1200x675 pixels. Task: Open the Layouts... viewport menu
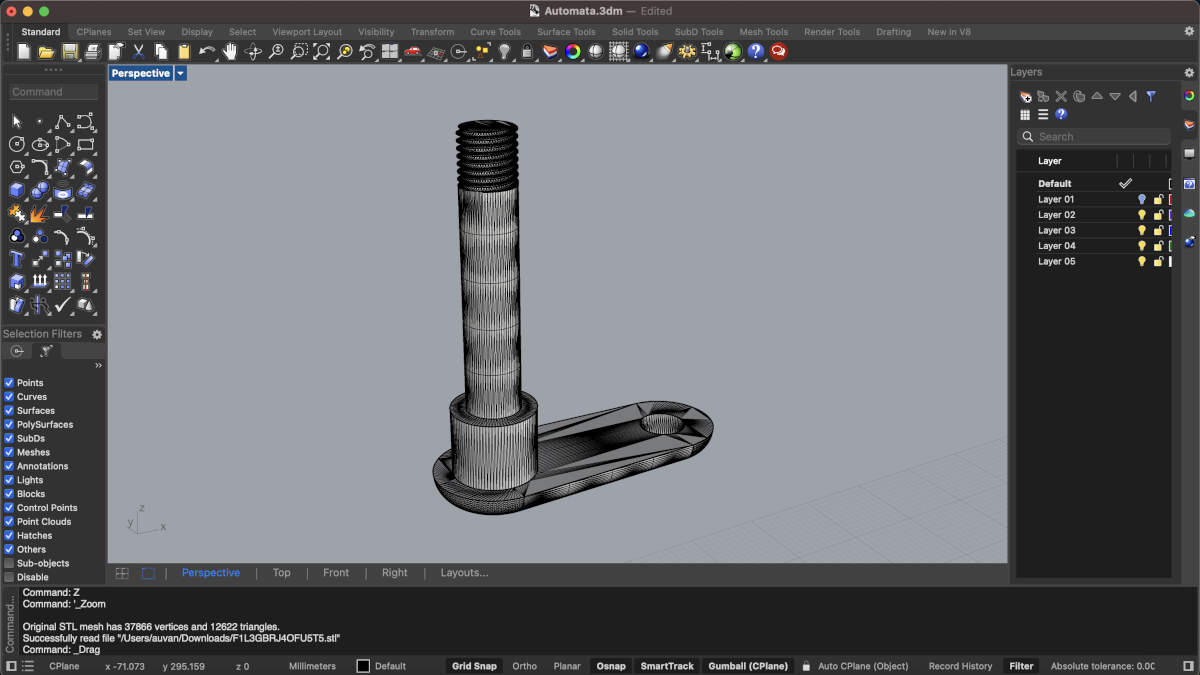point(464,573)
